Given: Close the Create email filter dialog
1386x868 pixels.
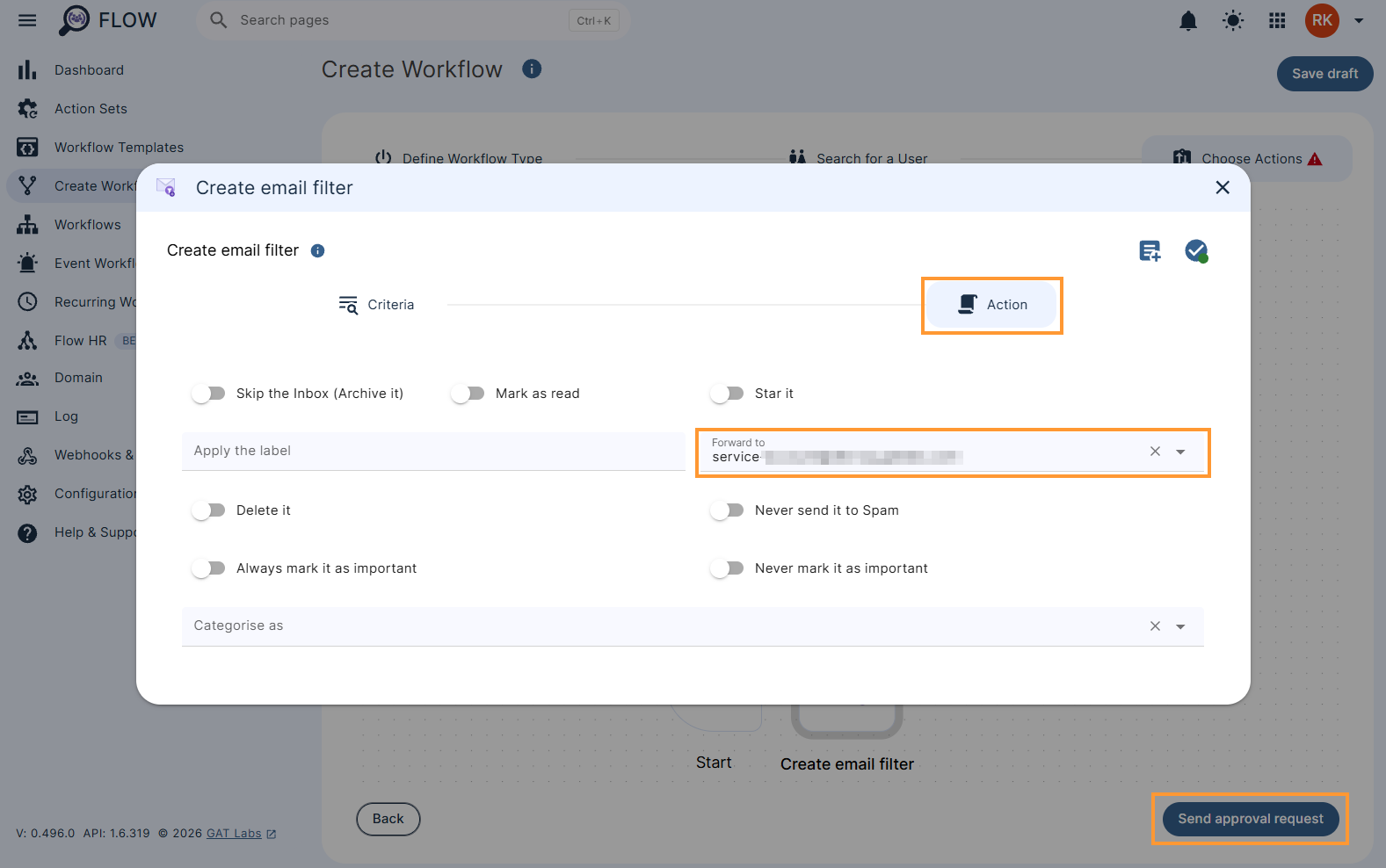Looking at the screenshot, I should pyautogui.click(x=1223, y=188).
